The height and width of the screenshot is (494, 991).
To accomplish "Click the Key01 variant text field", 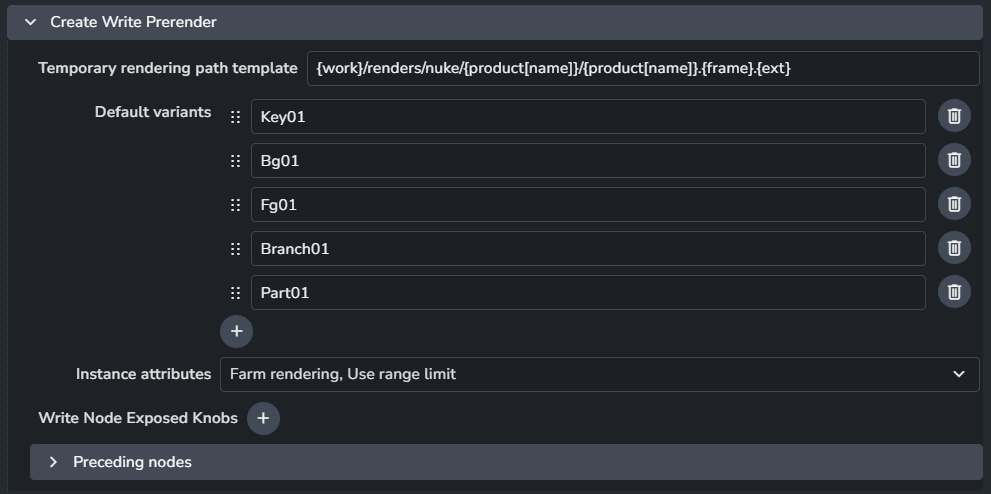I will click(588, 117).
